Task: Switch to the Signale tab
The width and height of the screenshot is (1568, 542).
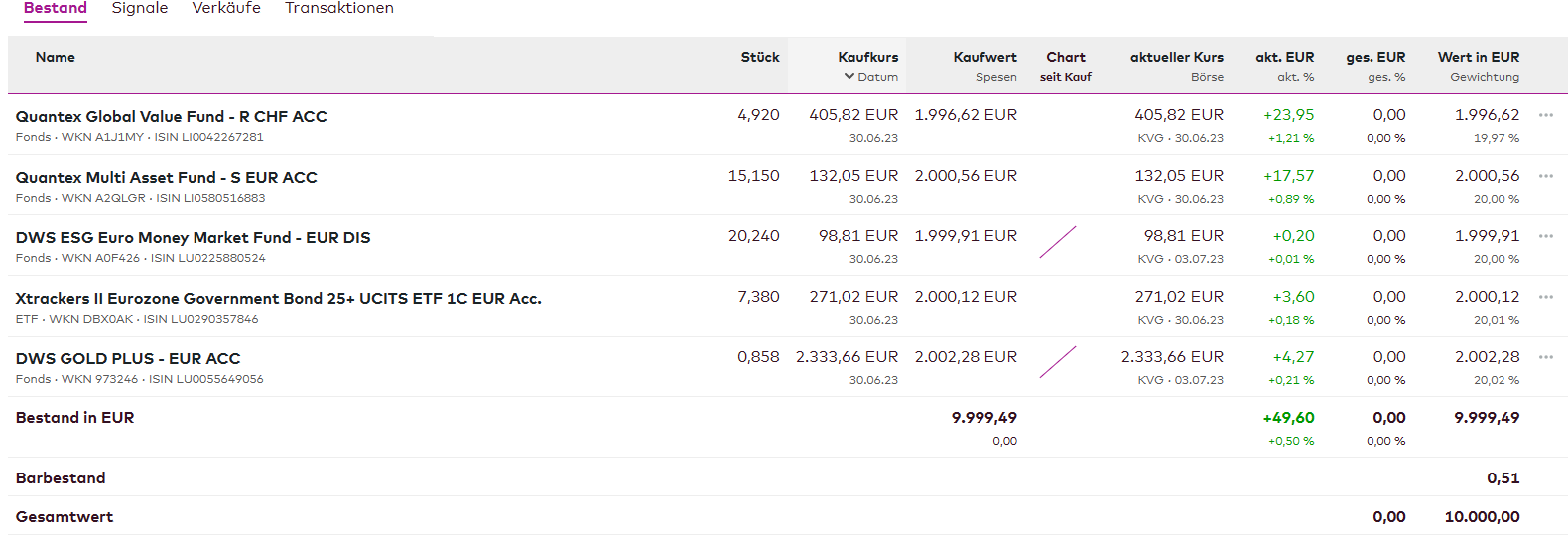Action: 140,8
